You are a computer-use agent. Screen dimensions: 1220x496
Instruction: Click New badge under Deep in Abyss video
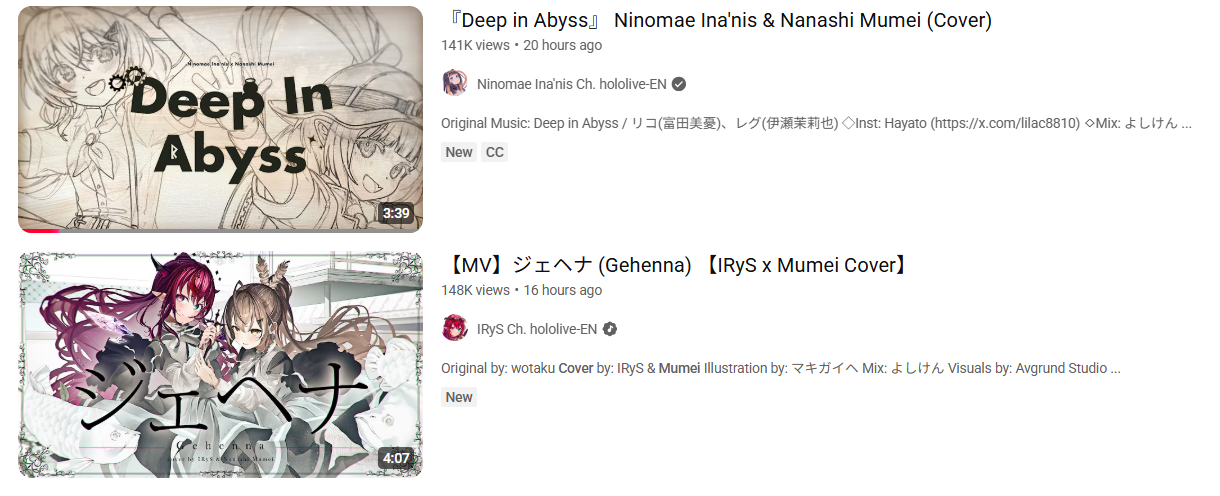tap(459, 152)
